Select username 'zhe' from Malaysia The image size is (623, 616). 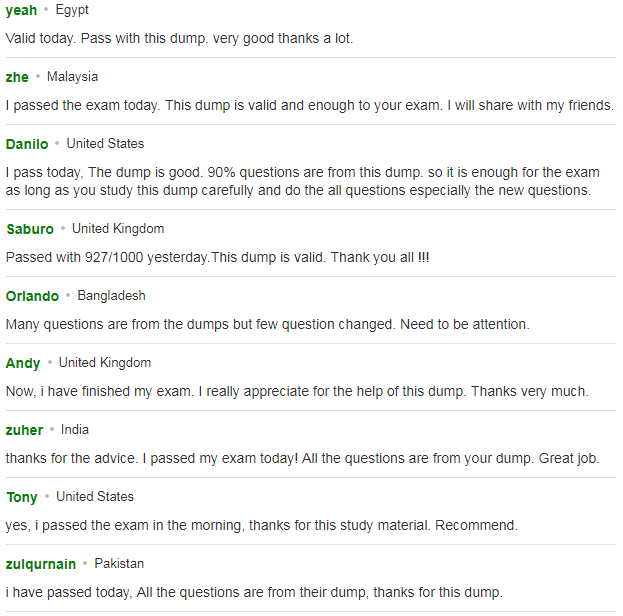[17, 77]
